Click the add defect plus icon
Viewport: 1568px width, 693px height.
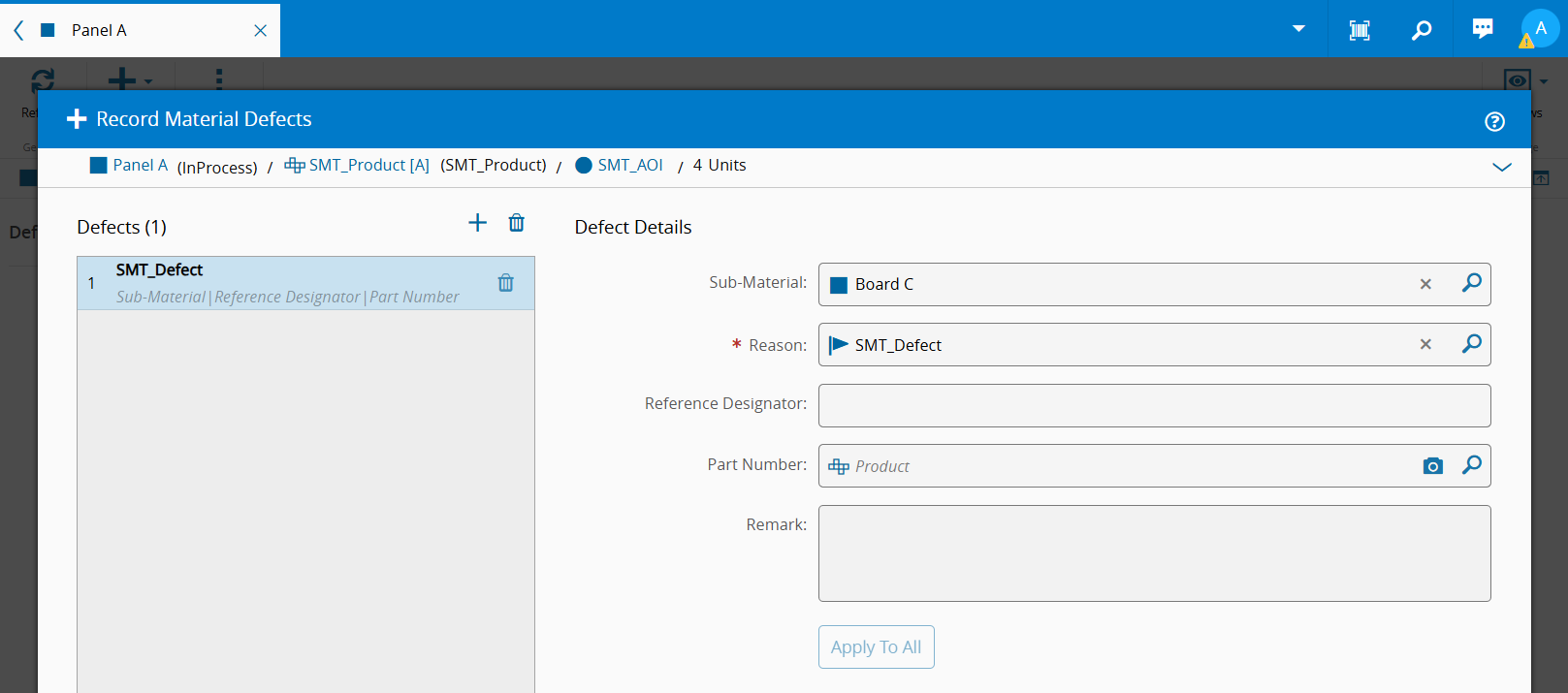[477, 223]
